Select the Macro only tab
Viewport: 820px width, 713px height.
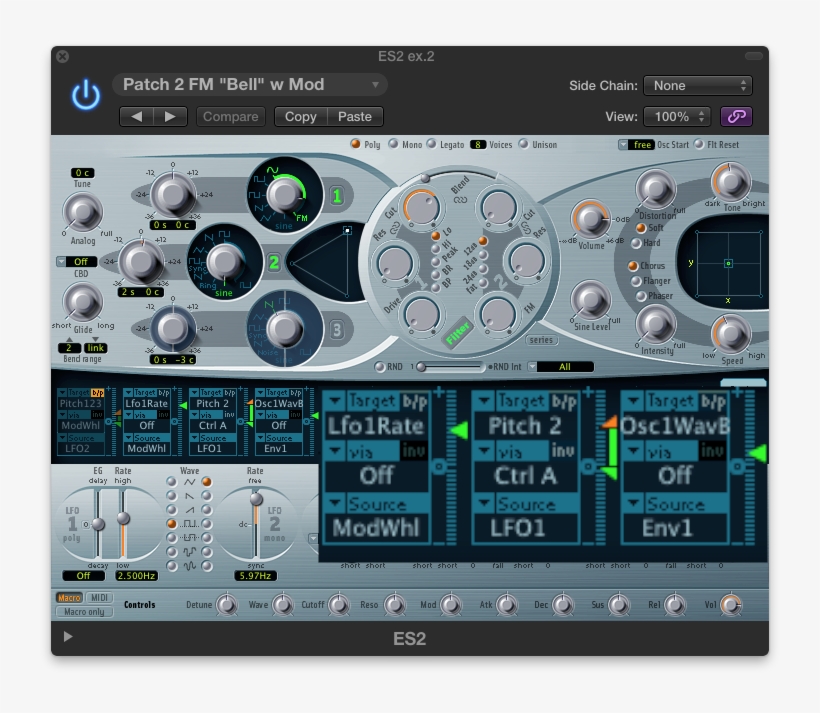click(84, 611)
